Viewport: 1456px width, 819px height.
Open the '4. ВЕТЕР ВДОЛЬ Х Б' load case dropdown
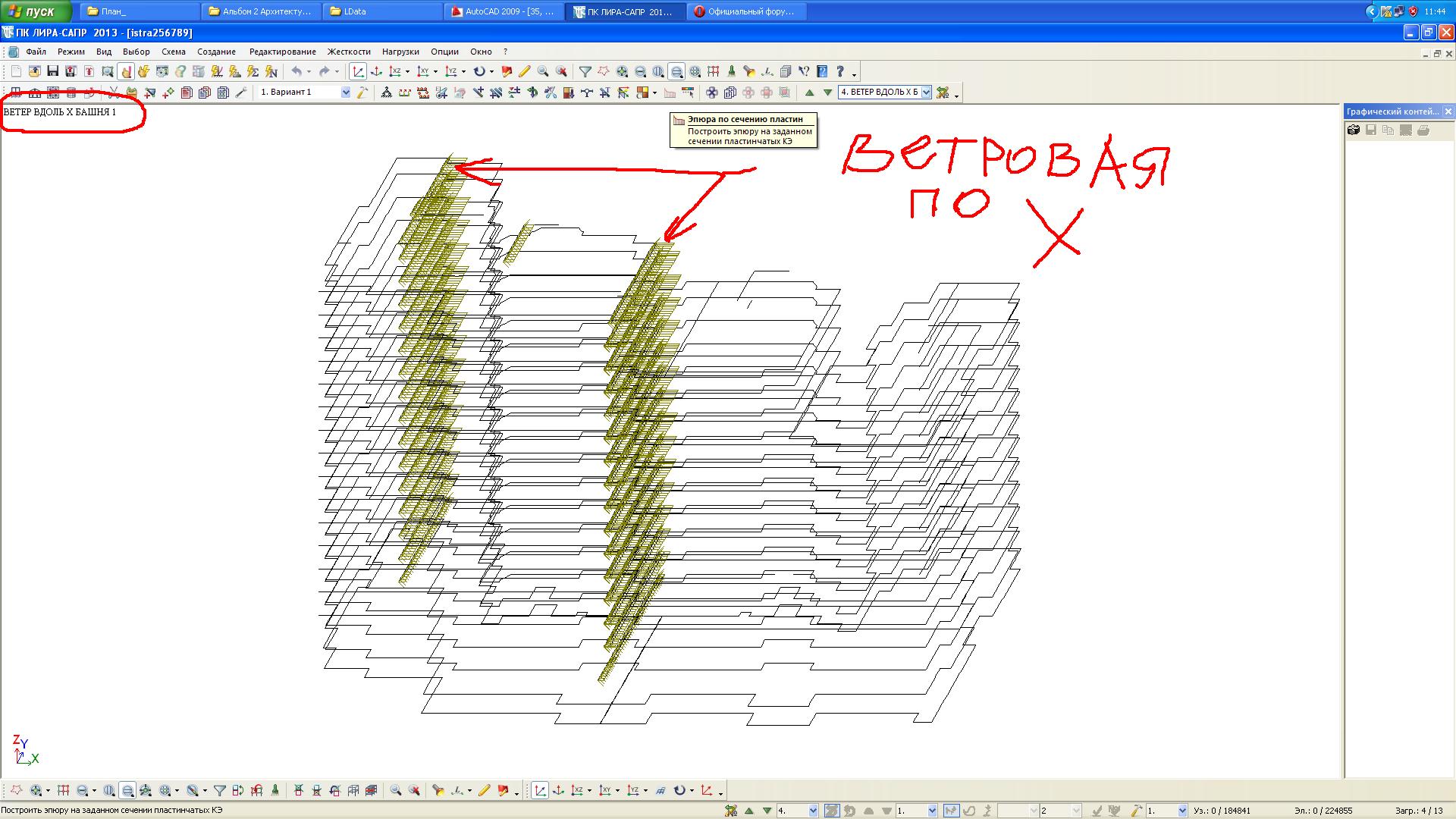pyautogui.click(x=926, y=93)
